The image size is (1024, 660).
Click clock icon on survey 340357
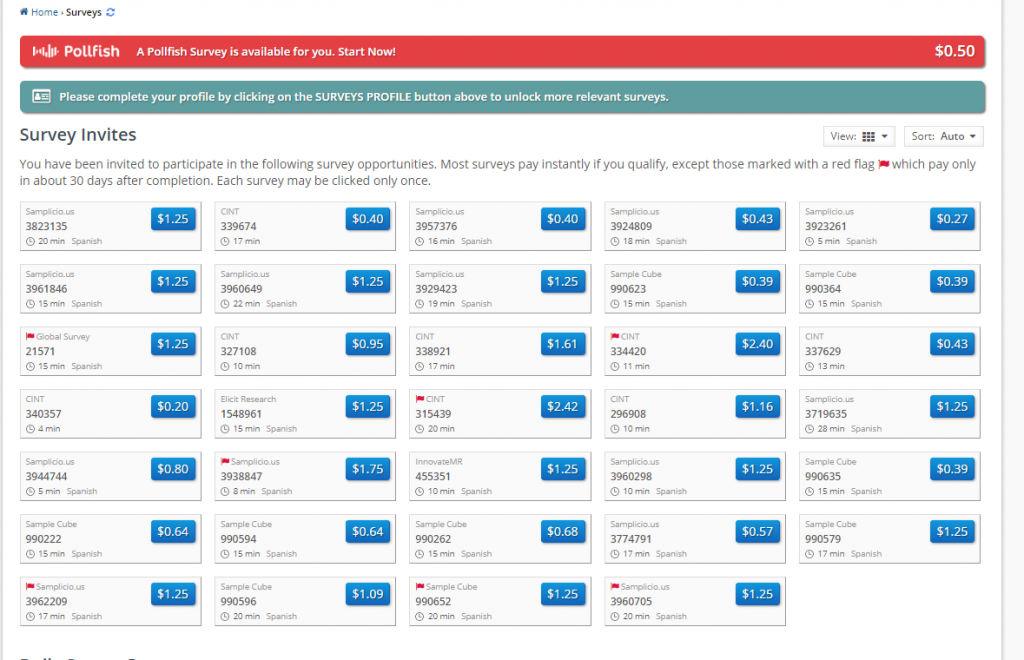pos(30,429)
